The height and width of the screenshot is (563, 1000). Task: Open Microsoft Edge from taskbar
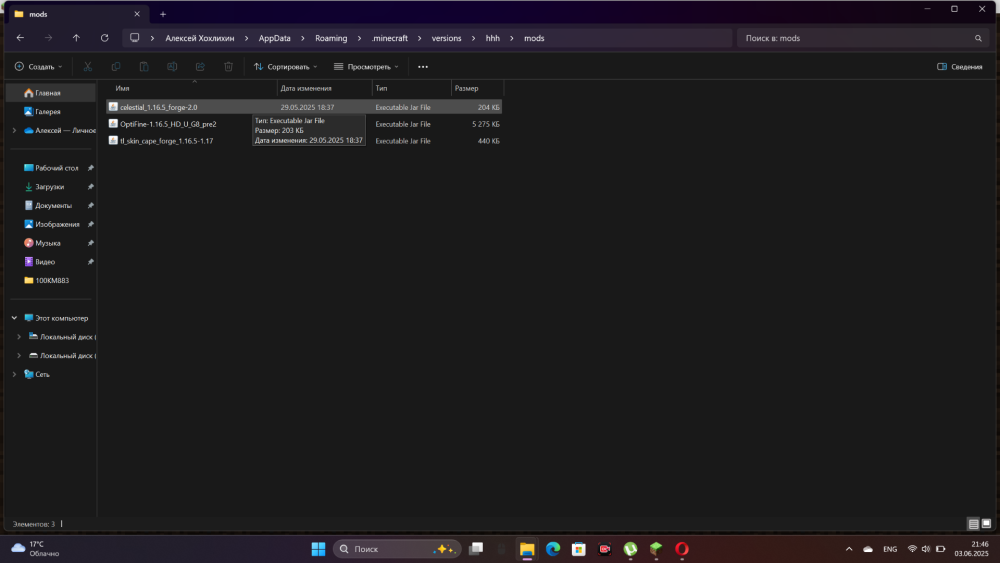pos(553,549)
